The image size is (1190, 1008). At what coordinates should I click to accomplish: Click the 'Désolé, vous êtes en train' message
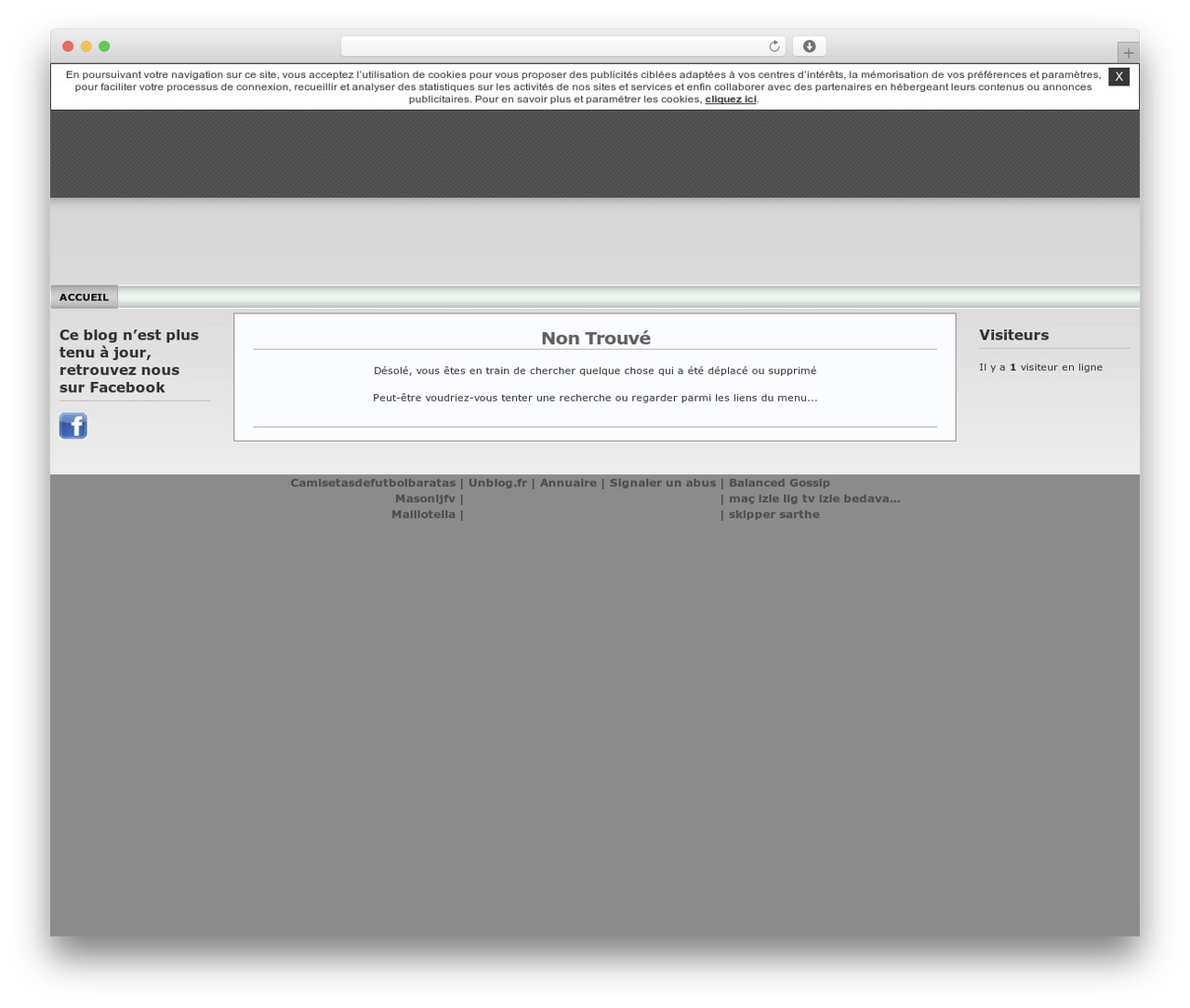pyautogui.click(x=595, y=371)
